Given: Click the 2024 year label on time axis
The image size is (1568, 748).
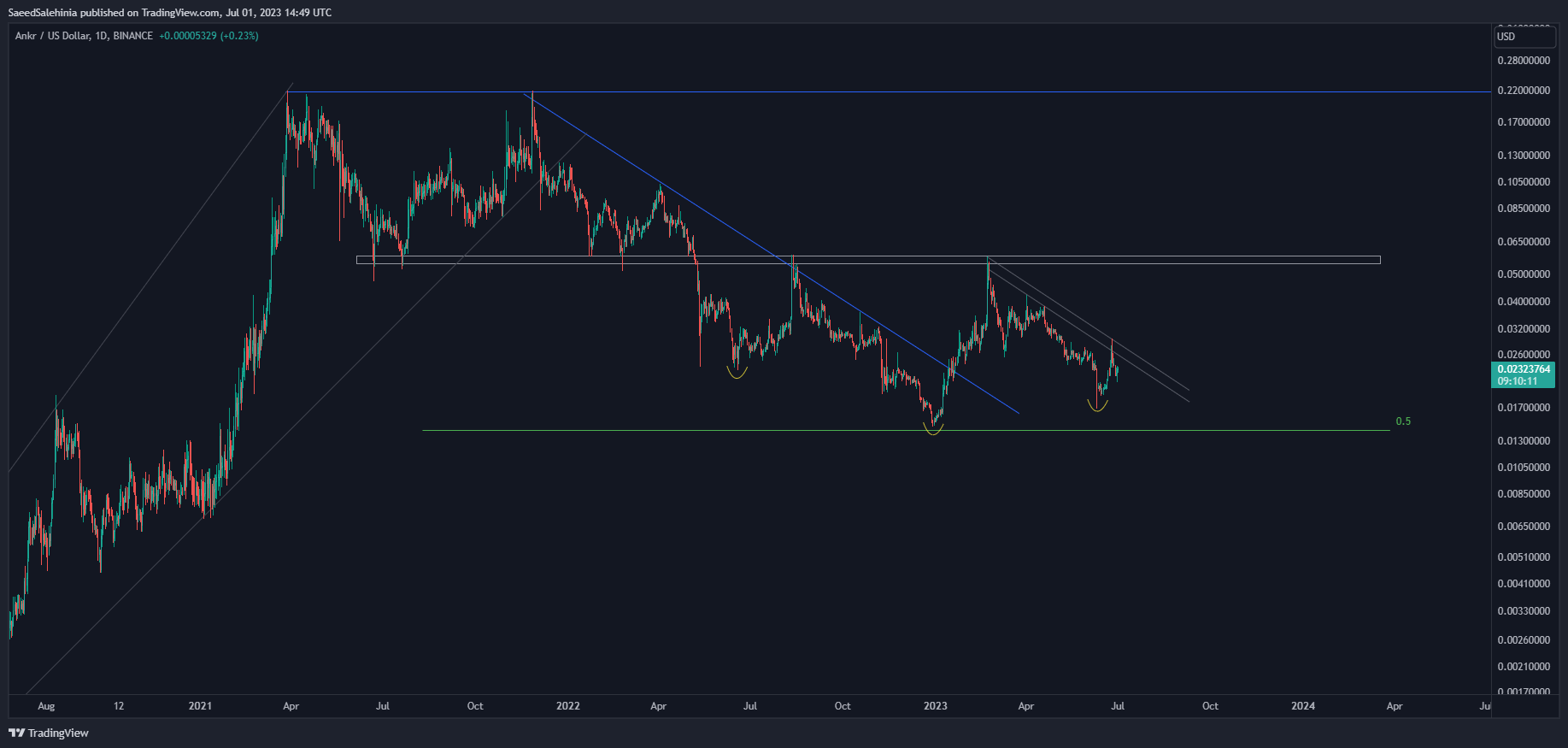Looking at the screenshot, I should (1303, 706).
